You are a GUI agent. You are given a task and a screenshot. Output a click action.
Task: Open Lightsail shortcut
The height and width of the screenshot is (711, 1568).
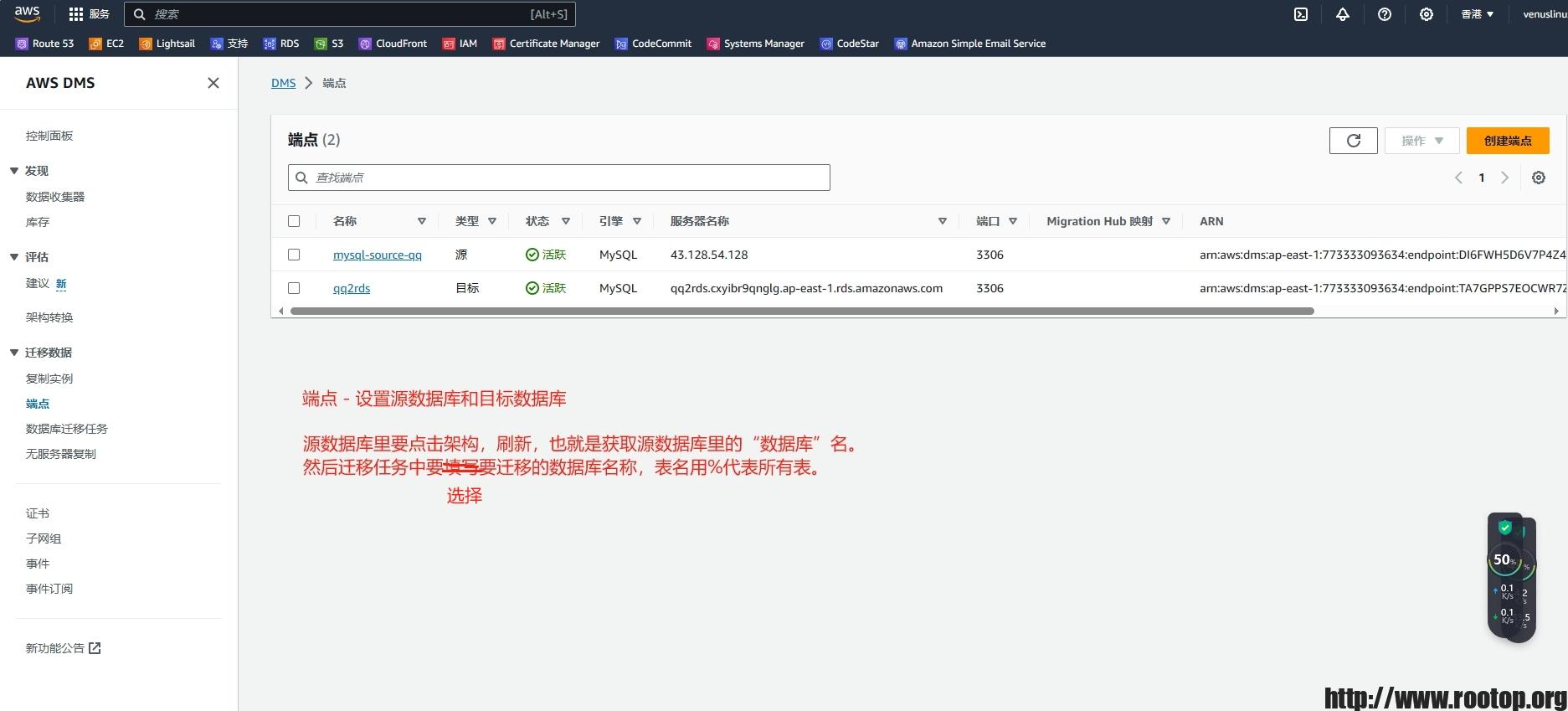pos(167,44)
